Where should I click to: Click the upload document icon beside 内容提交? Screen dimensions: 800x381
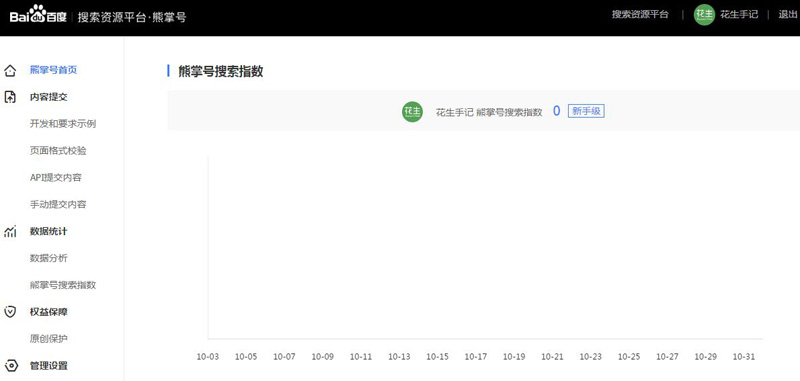(x=10, y=97)
